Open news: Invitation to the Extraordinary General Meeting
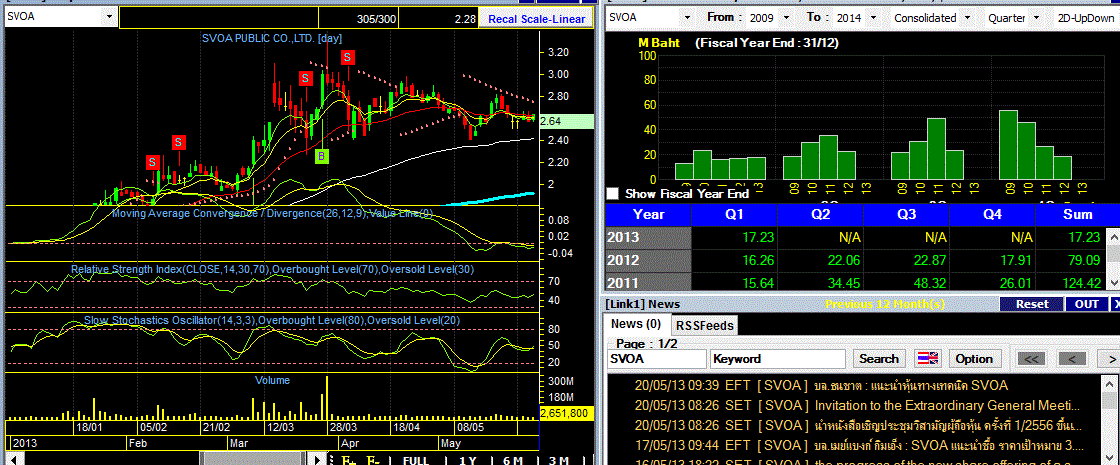Viewport: 1120px width, 465px height. tap(857, 406)
